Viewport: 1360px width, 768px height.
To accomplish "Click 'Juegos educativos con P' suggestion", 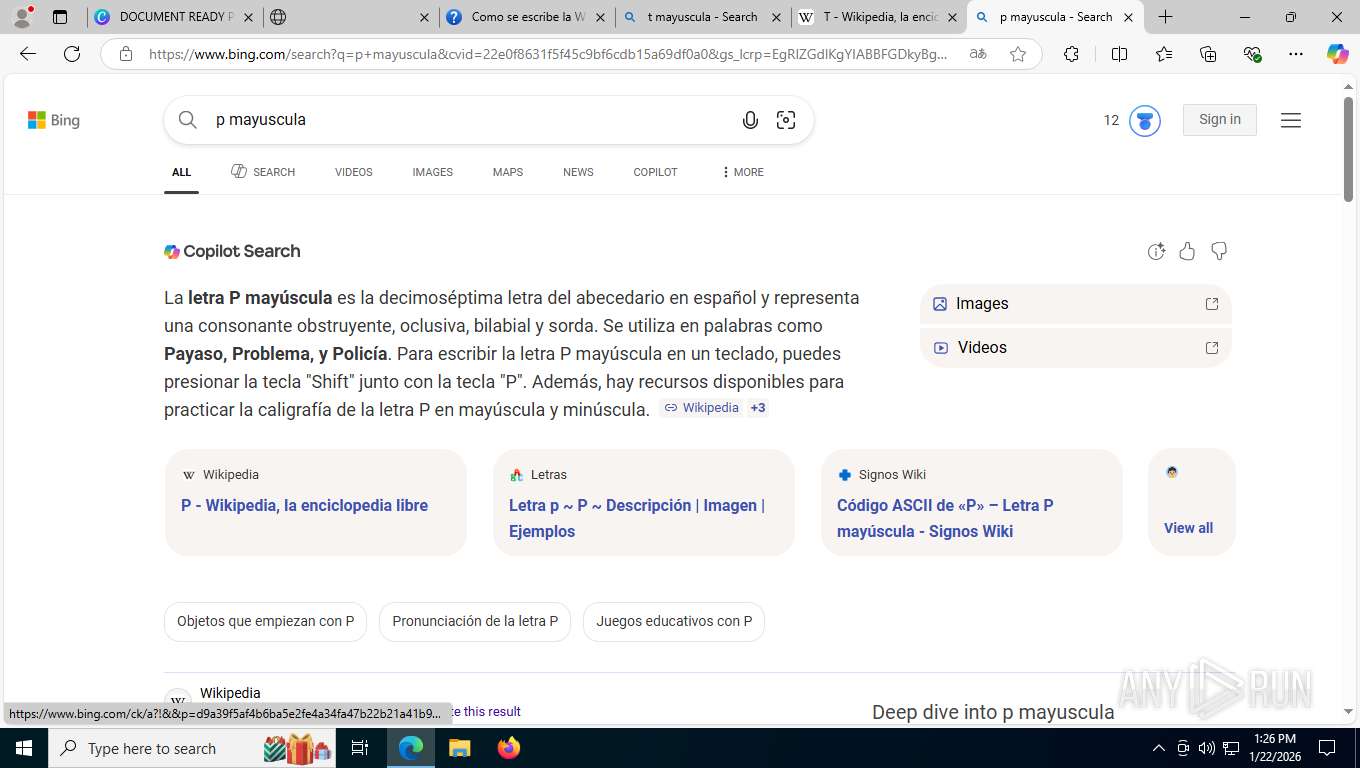I will (674, 621).
